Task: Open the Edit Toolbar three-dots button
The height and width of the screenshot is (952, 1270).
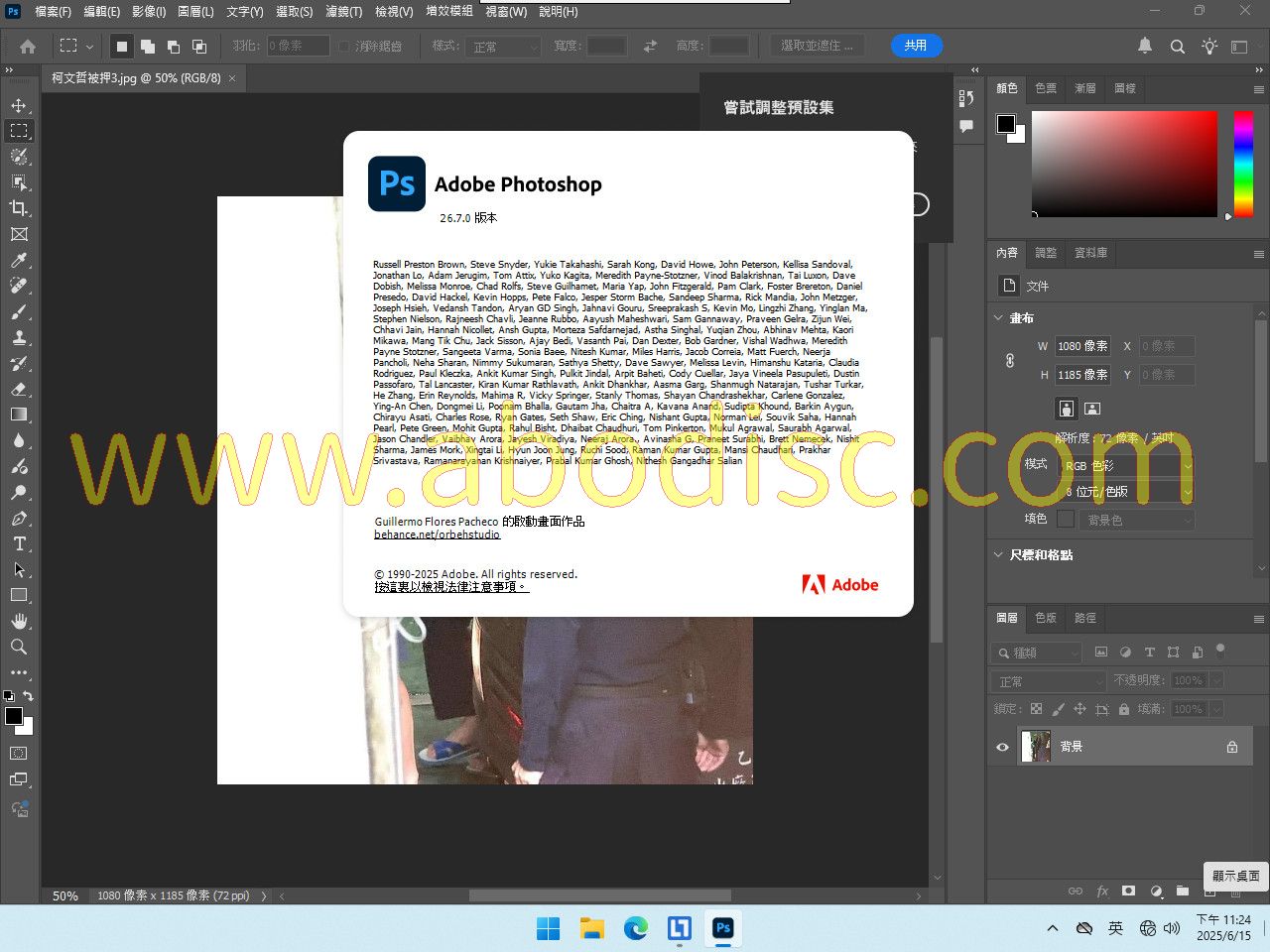Action: click(x=19, y=672)
